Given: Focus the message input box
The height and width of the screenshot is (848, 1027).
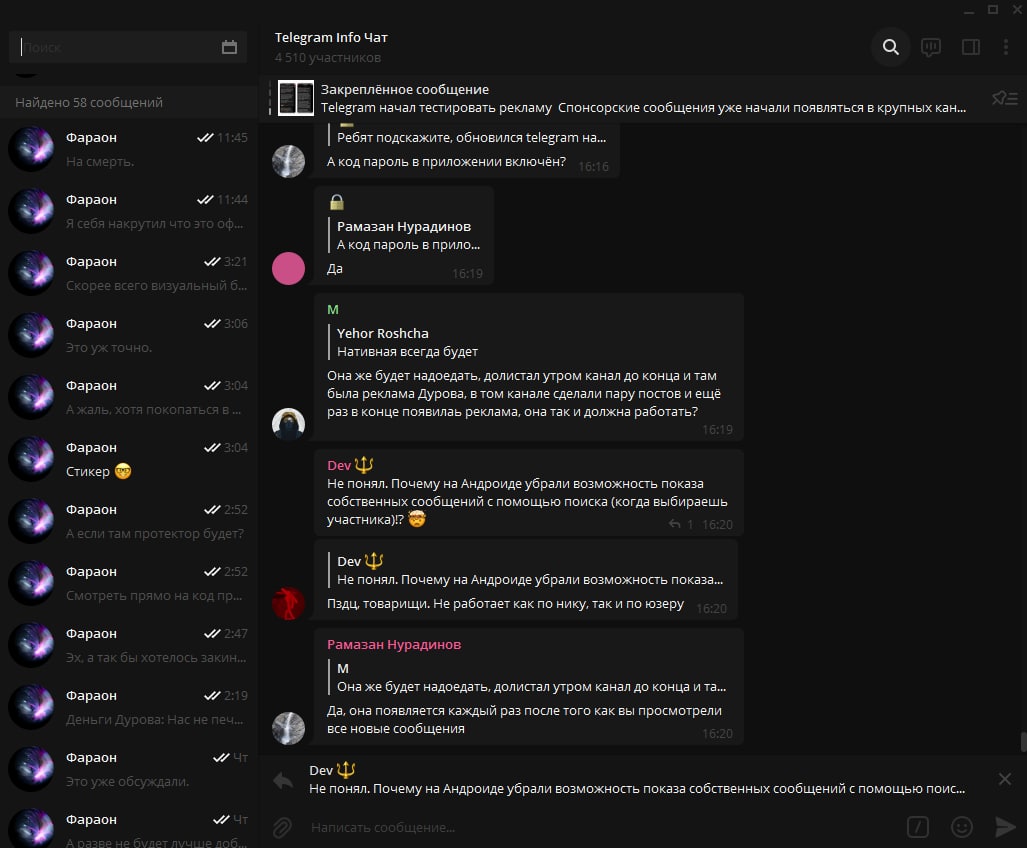Looking at the screenshot, I should click(x=603, y=827).
